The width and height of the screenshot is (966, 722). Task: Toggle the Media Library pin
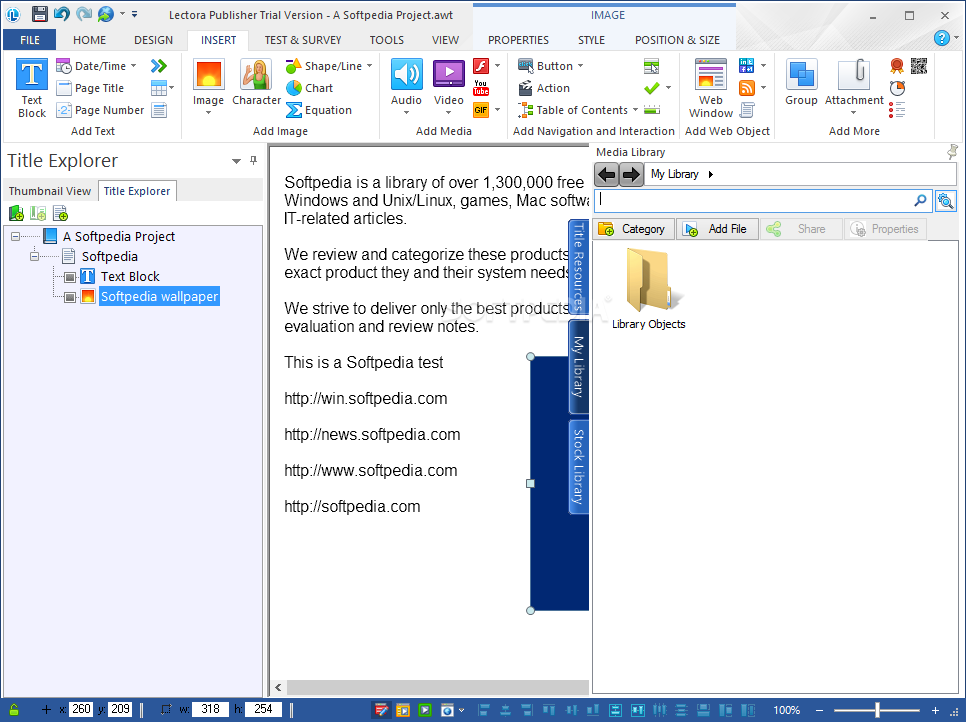pyautogui.click(x=952, y=151)
